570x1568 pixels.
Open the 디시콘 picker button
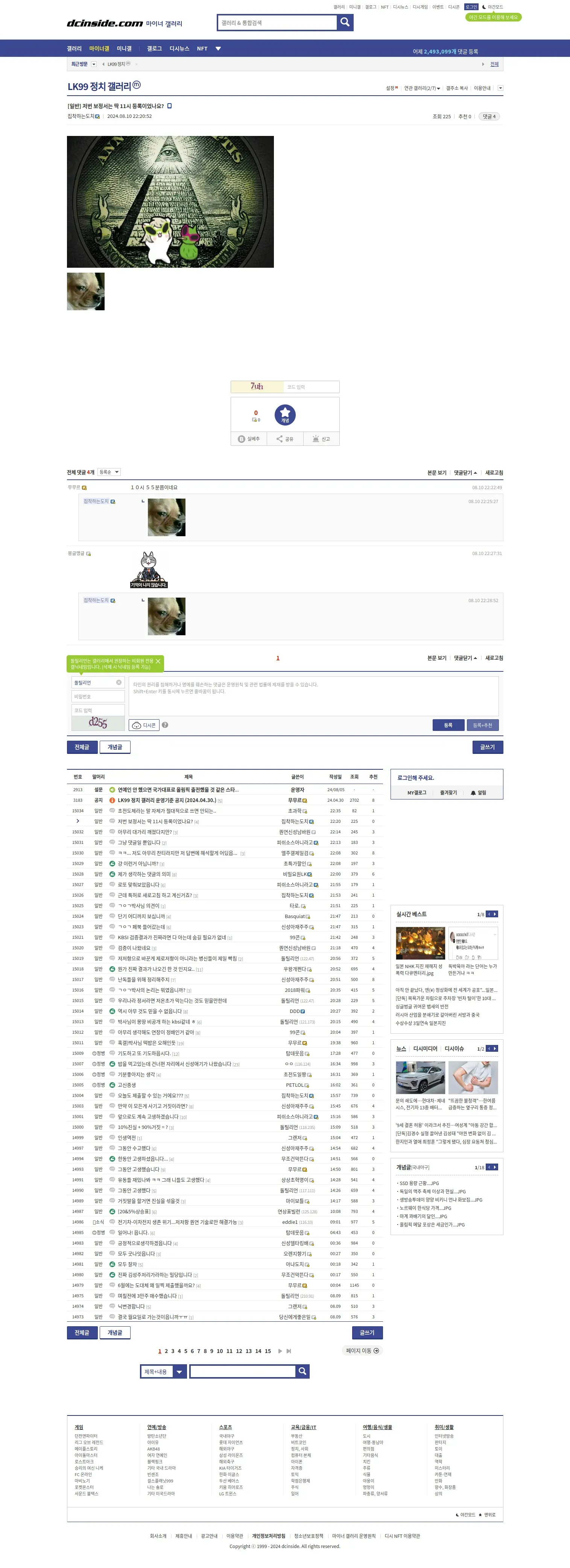pyautogui.click(x=144, y=725)
